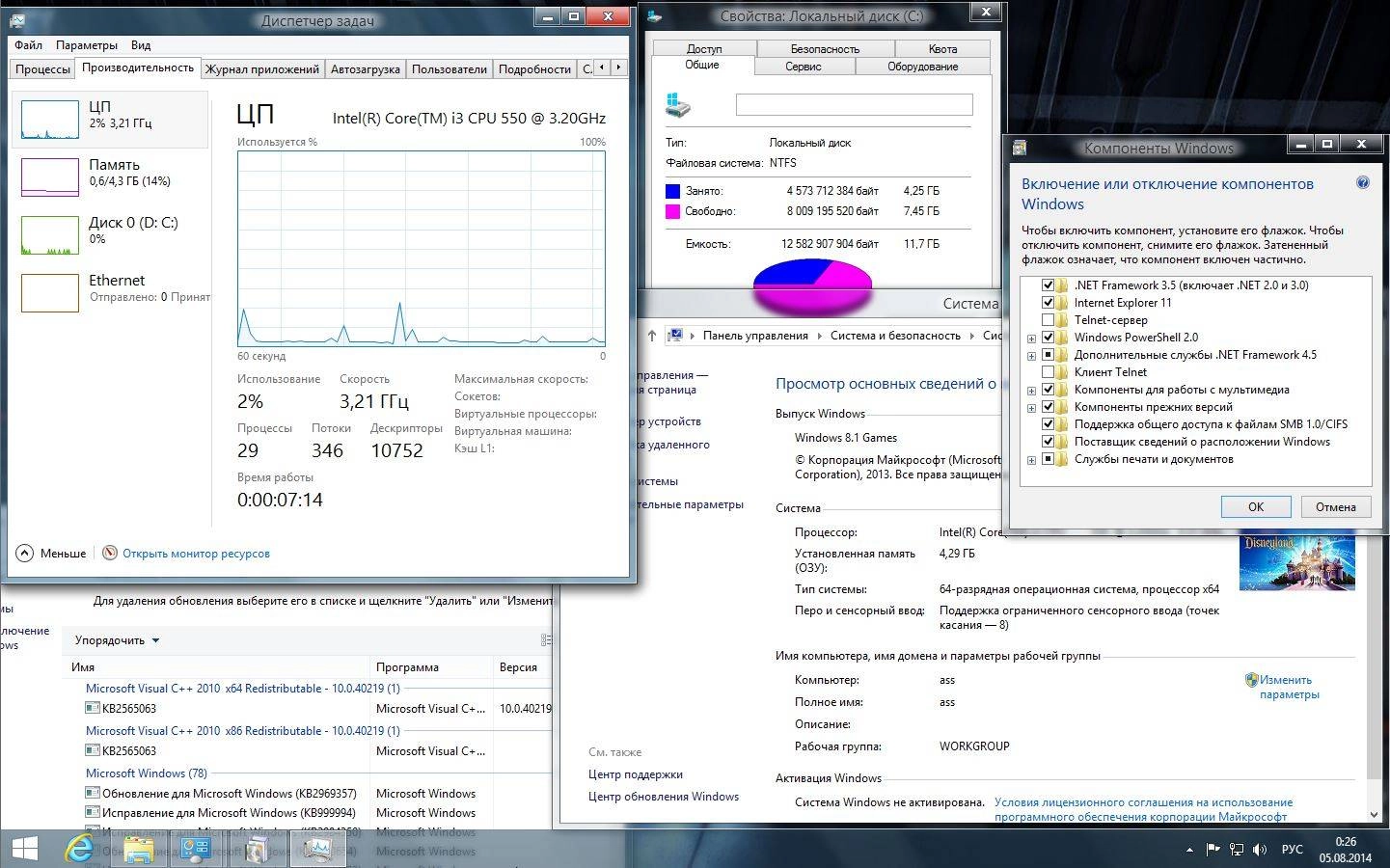Screen dimensions: 1390x868
Task: Enable Telnet-сервер checkbox
Action: (1048, 320)
